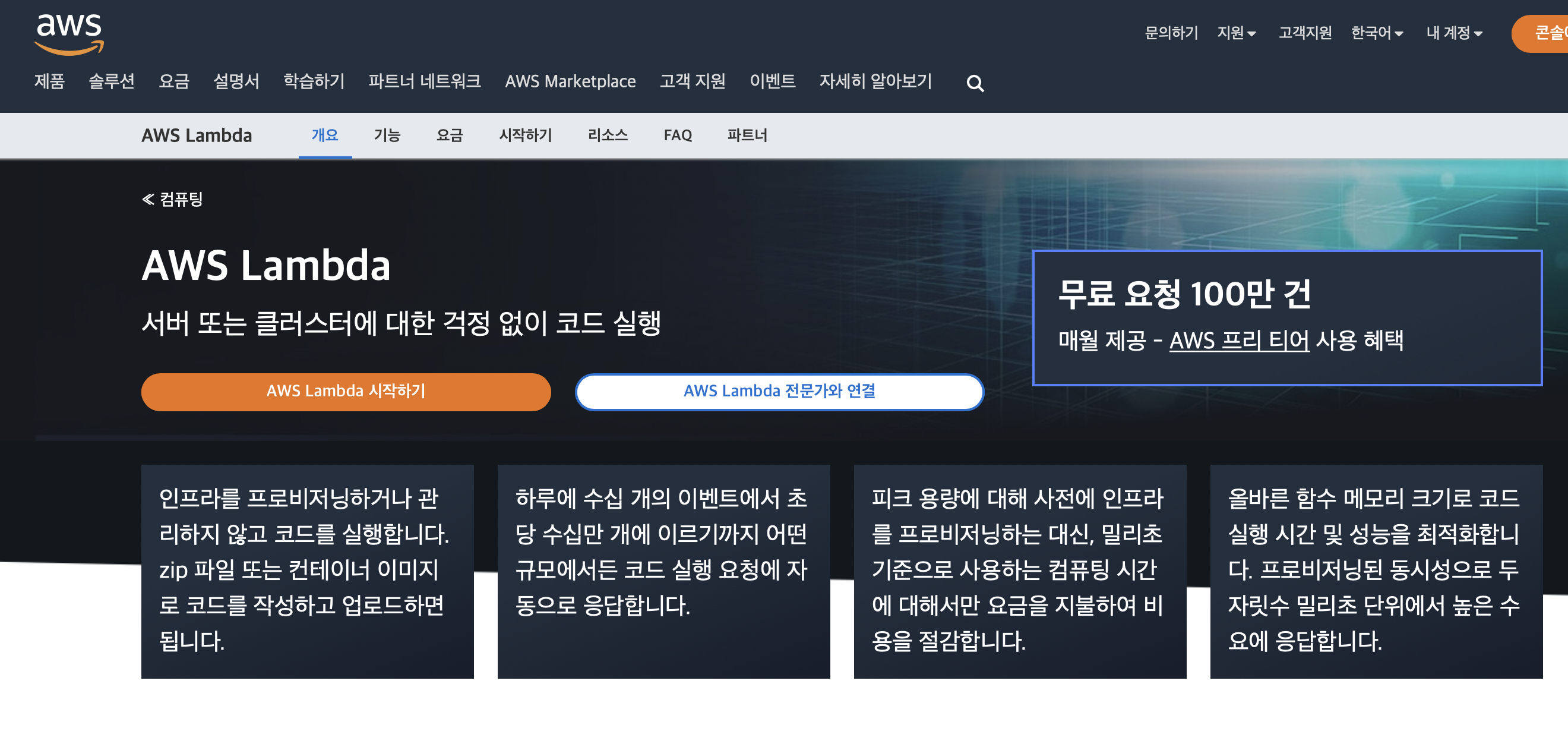The width and height of the screenshot is (1568, 731).
Task: Expand the 내 계정 dropdown
Action: click(x=1454, y=32)
